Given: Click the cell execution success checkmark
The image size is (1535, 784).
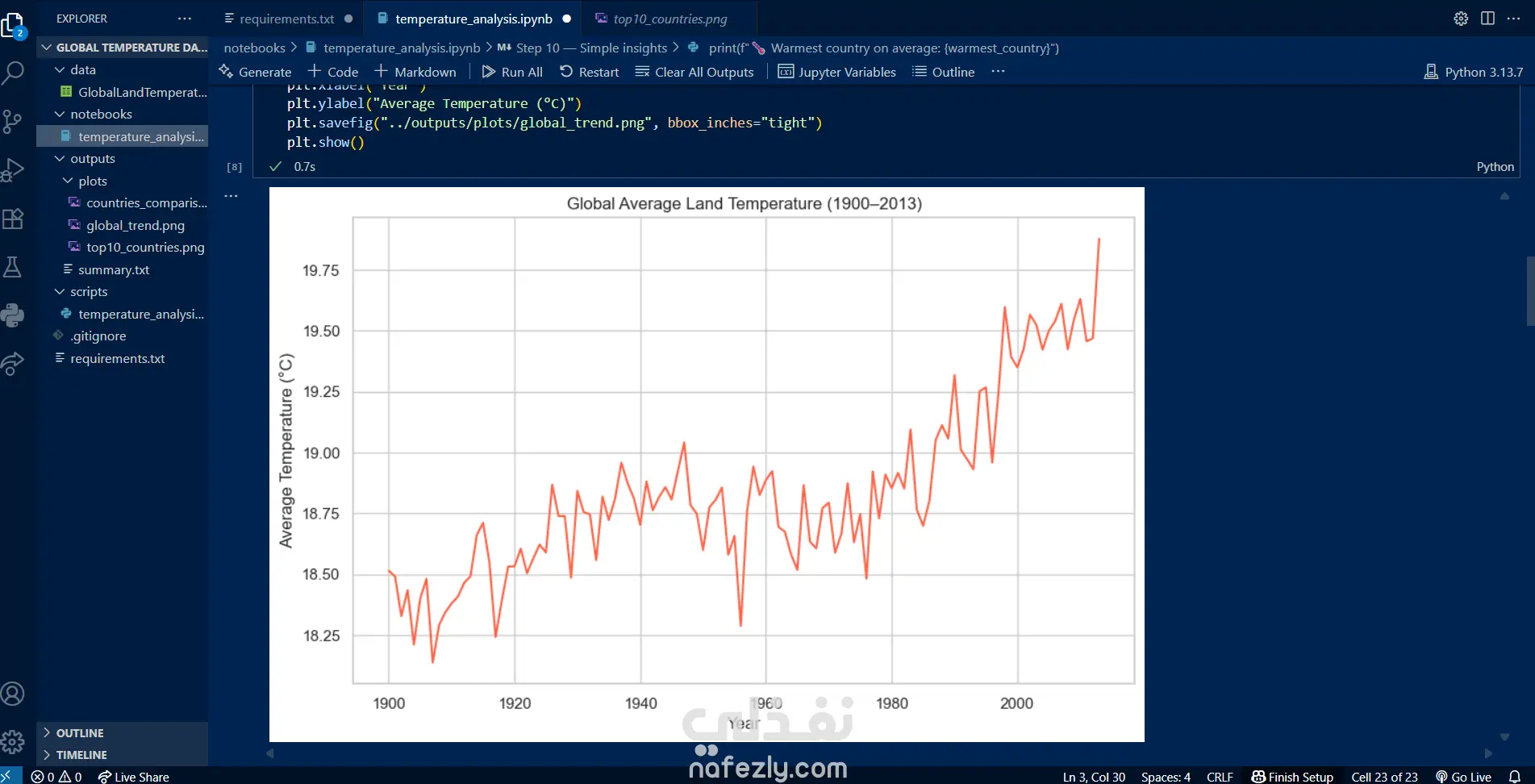Looking at the screenshot, I should click(275, 166).
